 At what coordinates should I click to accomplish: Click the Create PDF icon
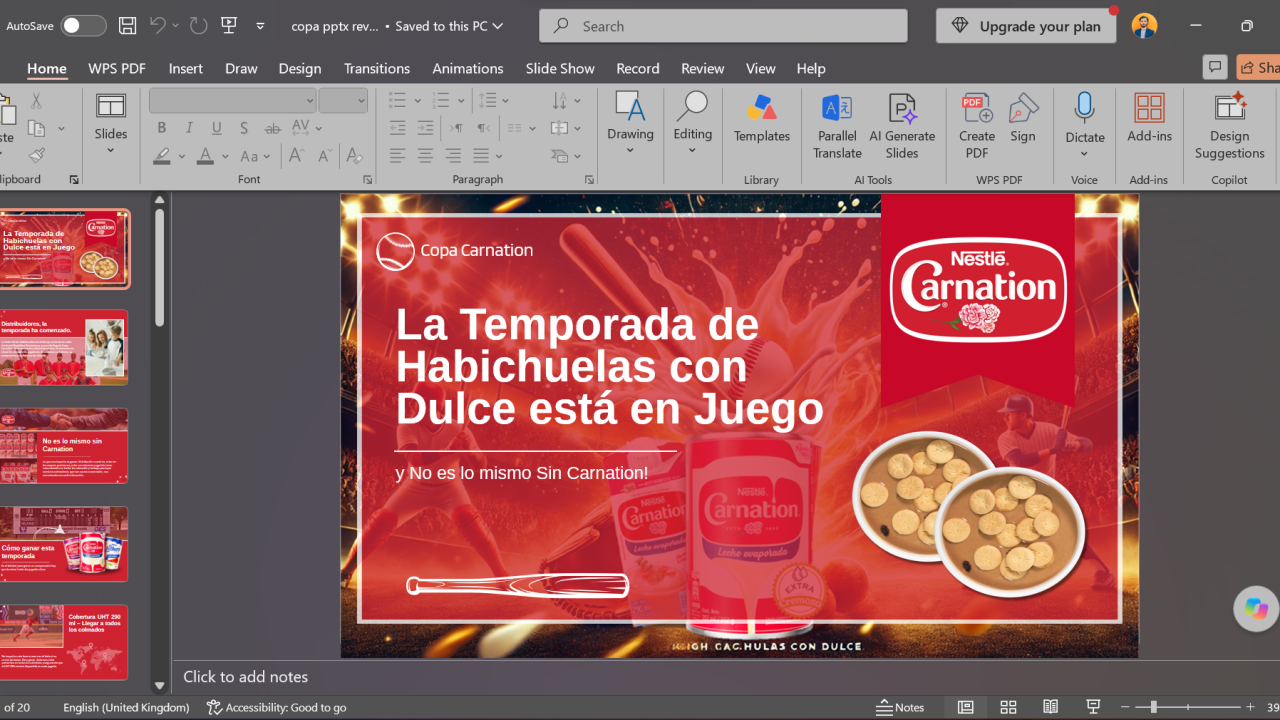(977, 126)
